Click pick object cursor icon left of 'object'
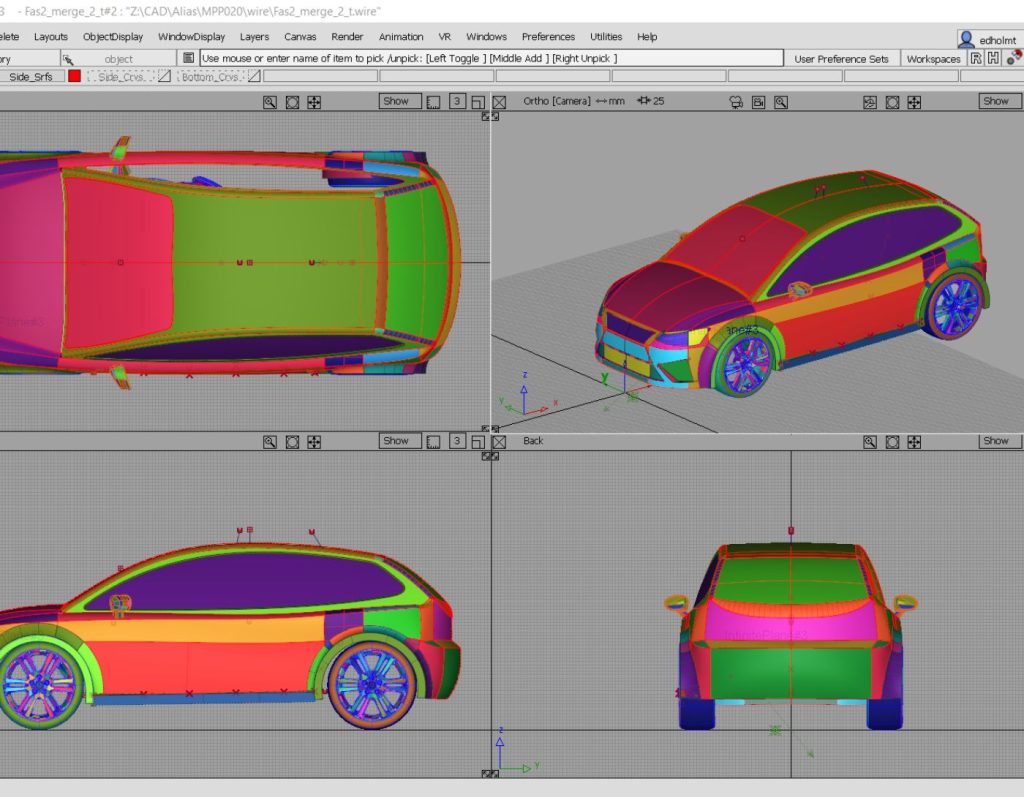The height and width of the screenshot is (797, 1024). (x=68, y=59)
